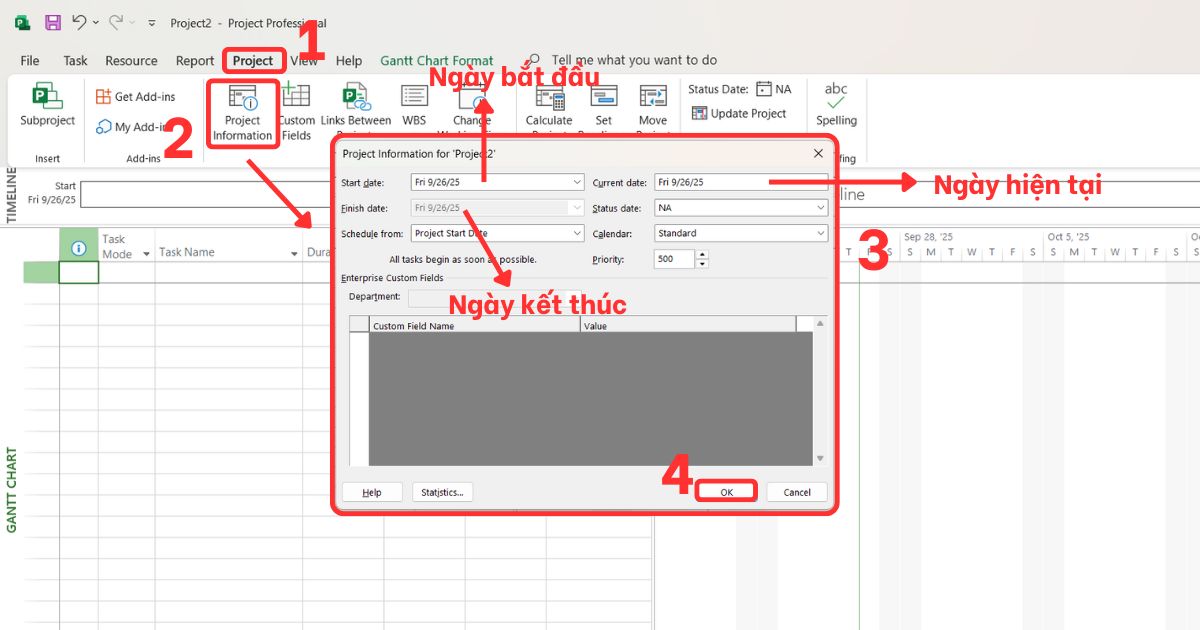Click the Set Baseline icon
Screen dimensions: 1200x630
[x=603, y=103]
